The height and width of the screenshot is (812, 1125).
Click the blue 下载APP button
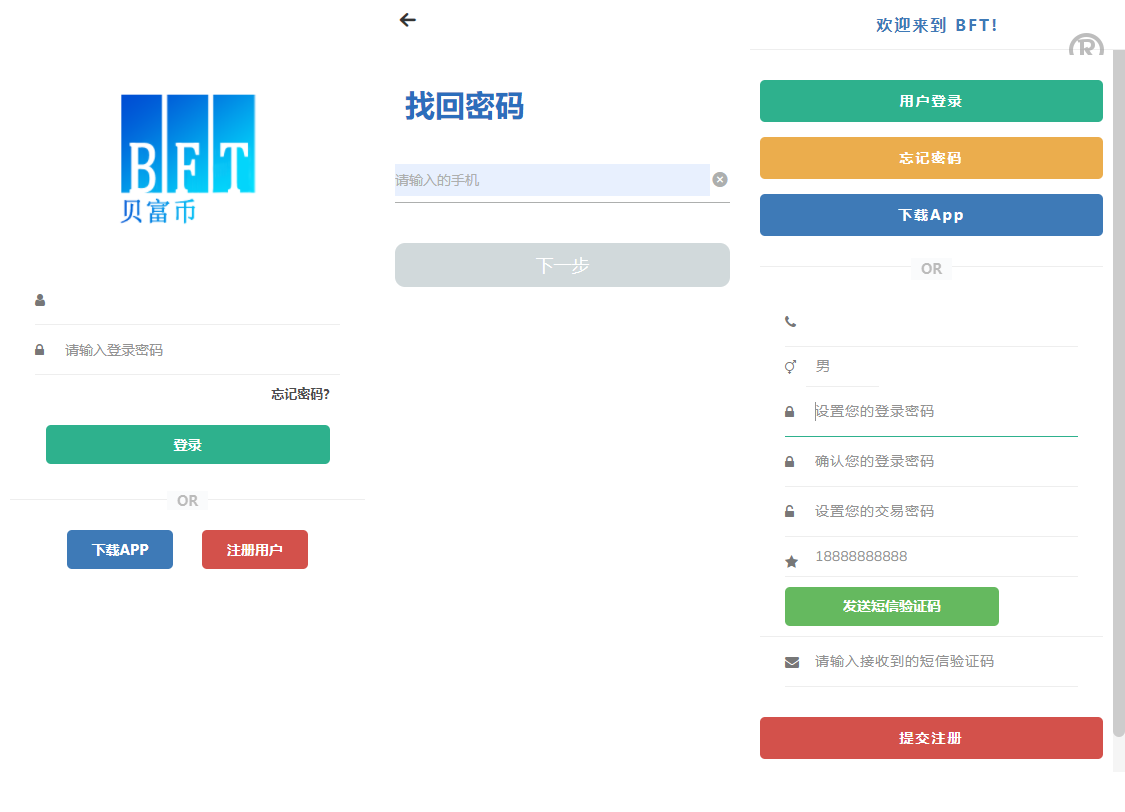click(120, 550)
